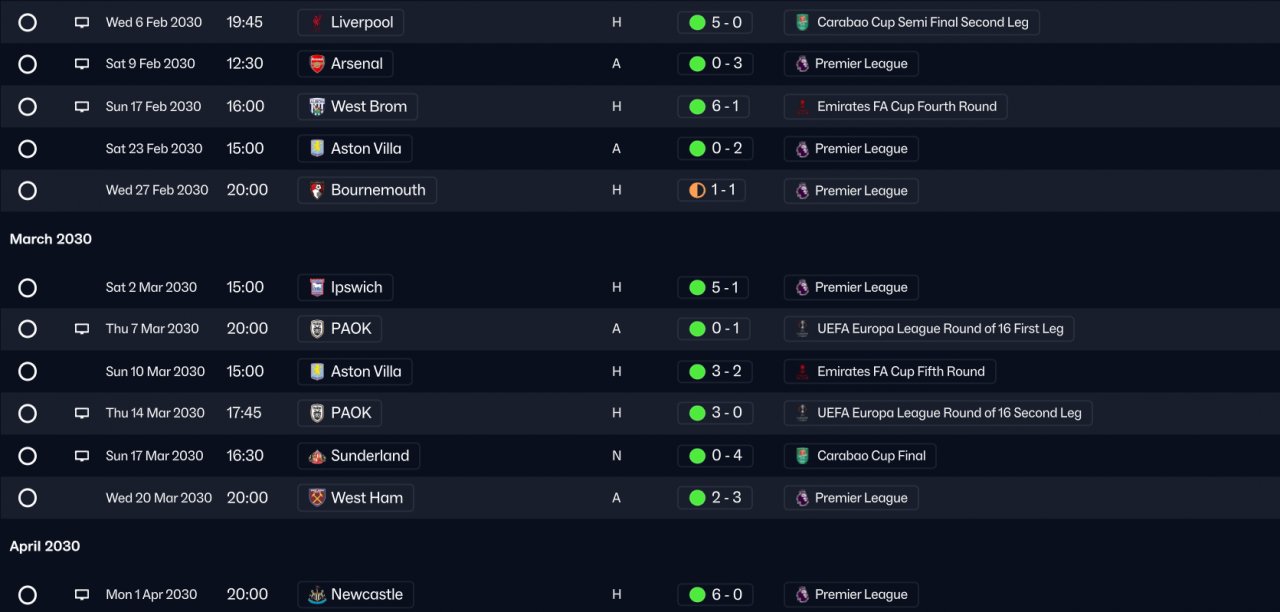This screenshot has height=612, width=1280.
Task: Select the radio circle for Wed 27 Feb match
Action: [x=27, y=191]
